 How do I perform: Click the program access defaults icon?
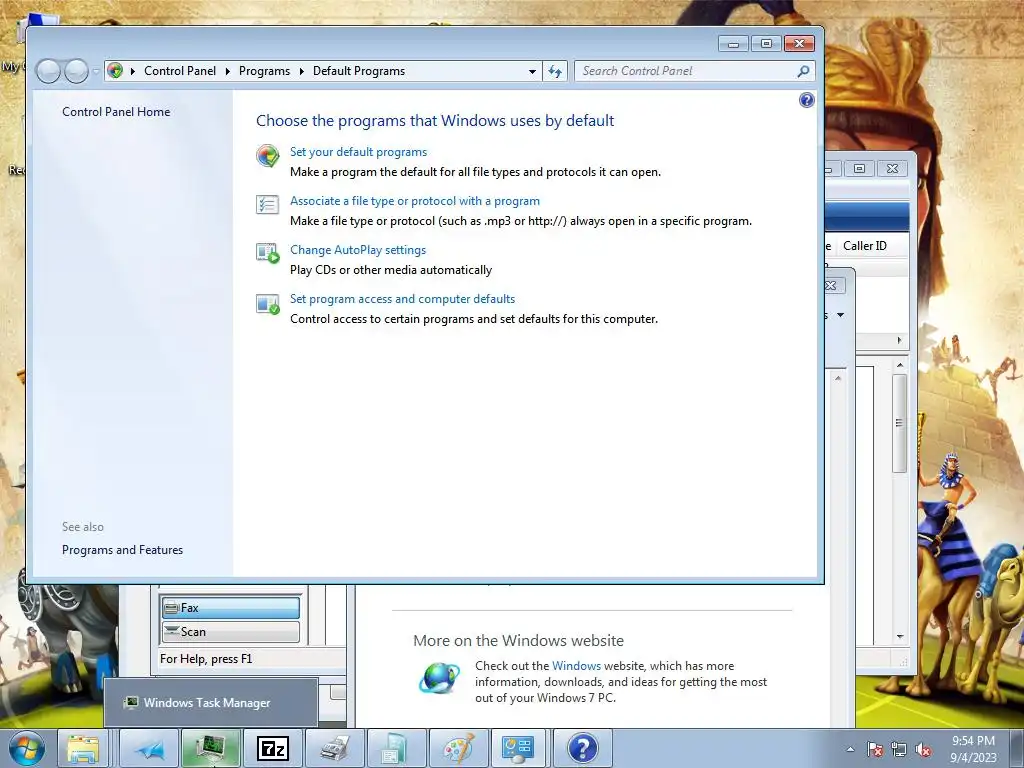click(x=267, y=303)
